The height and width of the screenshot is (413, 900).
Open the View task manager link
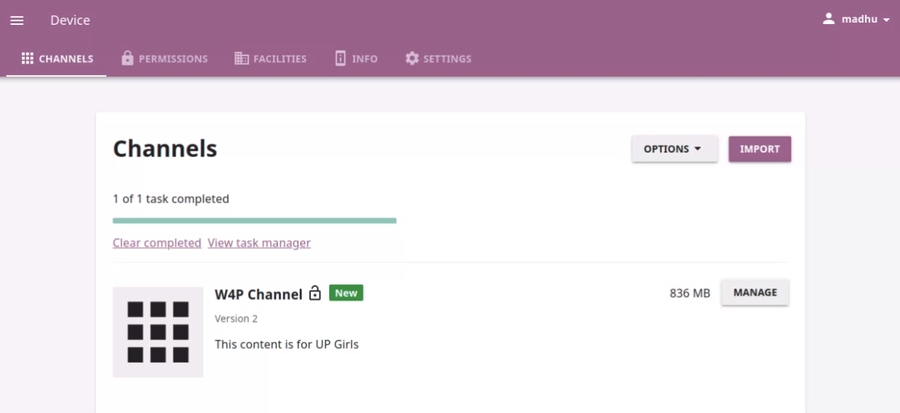259,243
